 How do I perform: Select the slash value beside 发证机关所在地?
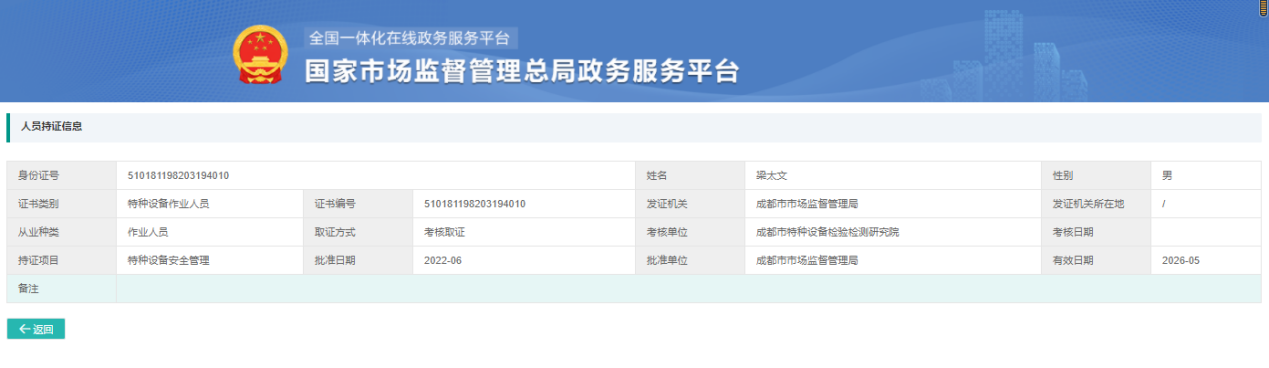coord(1164,204)
